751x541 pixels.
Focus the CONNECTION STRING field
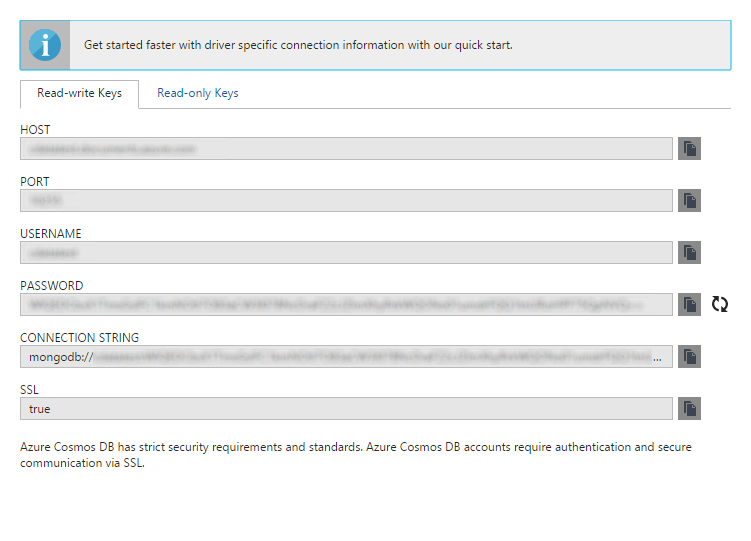346,356
